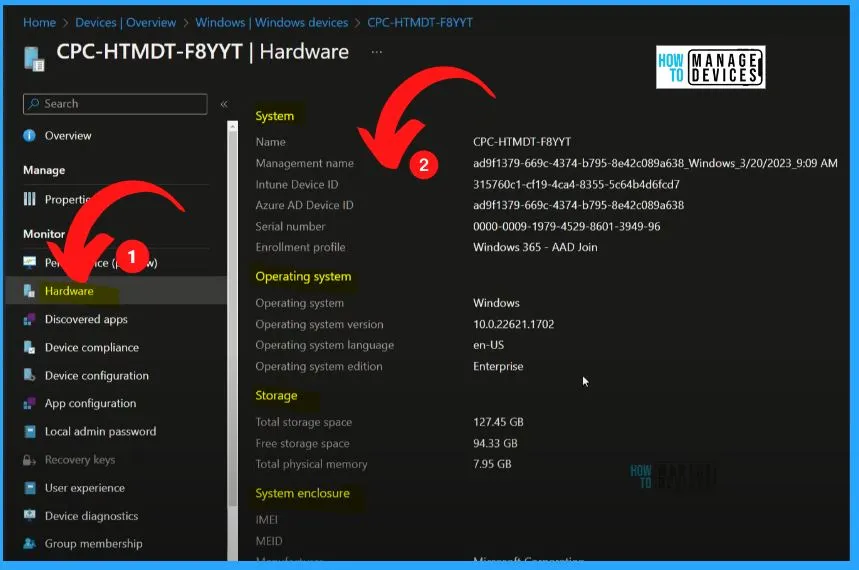Click the Recovery keys lock icon
Screen dimensions: 859x570
tap(30, 460)
